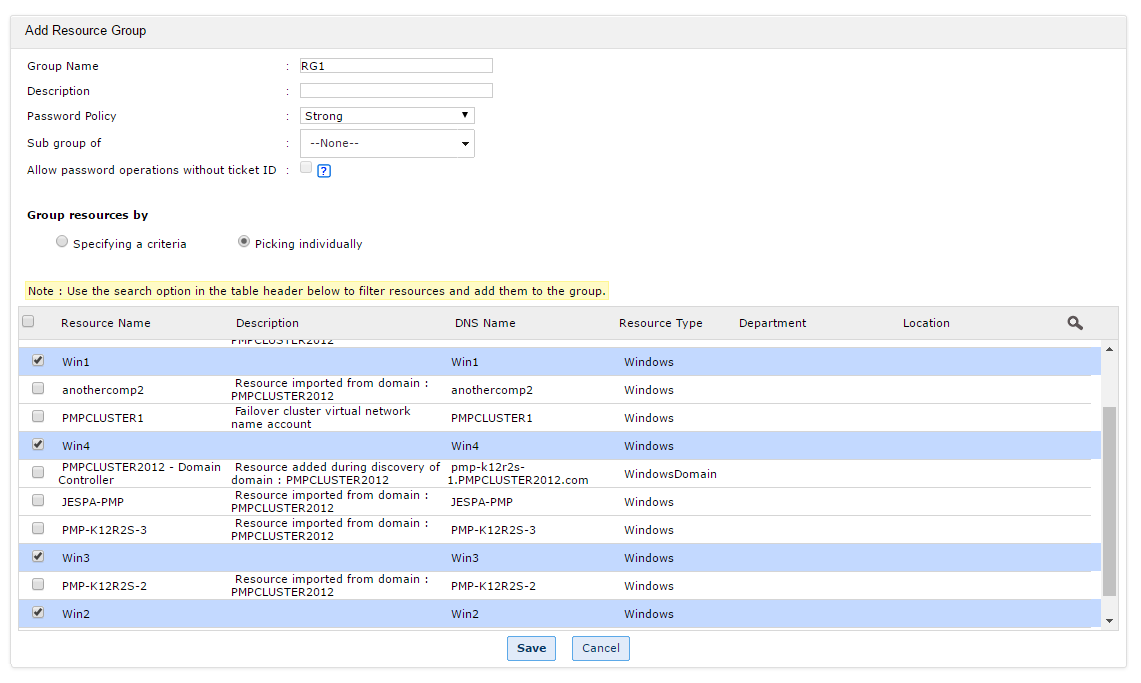1141x683 pixels.
Task: Uncheck the Win1 resource checkbox
Action: tap(38, 360)
